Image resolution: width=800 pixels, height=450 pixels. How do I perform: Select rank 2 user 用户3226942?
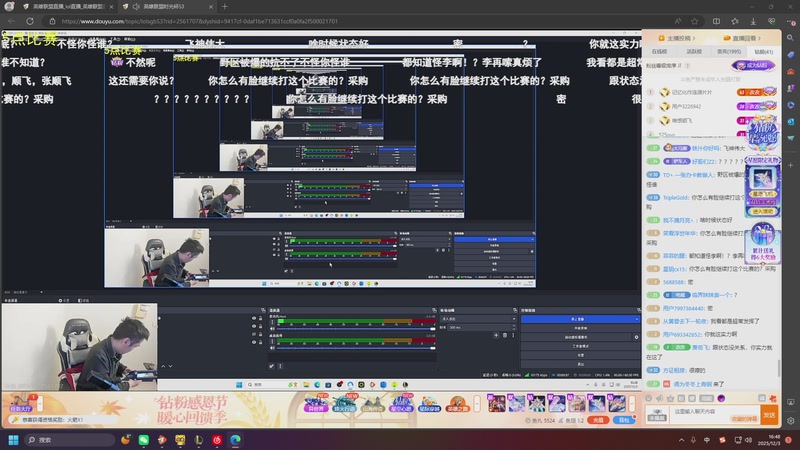(x=686, y=107)
